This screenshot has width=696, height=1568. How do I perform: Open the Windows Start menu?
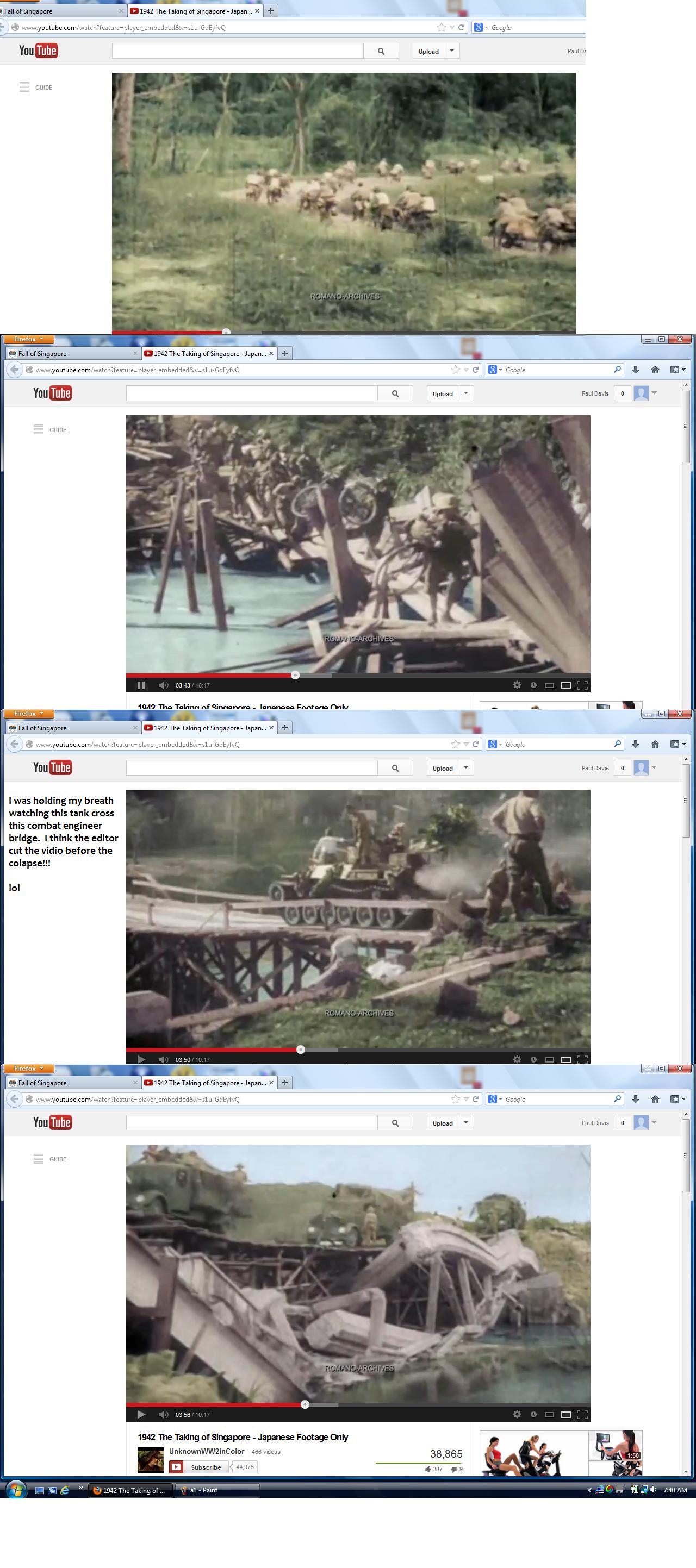coord(16,1490)
